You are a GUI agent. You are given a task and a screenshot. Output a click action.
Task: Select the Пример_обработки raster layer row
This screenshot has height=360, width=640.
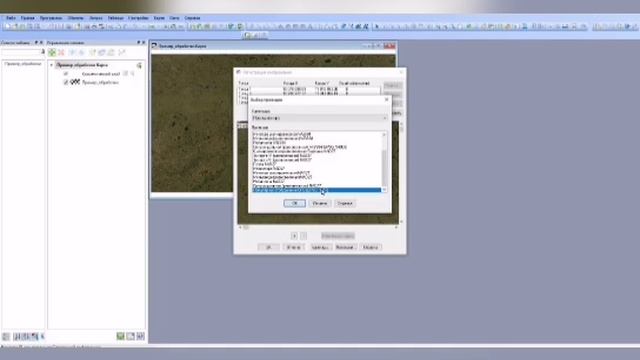click(100, 82)
